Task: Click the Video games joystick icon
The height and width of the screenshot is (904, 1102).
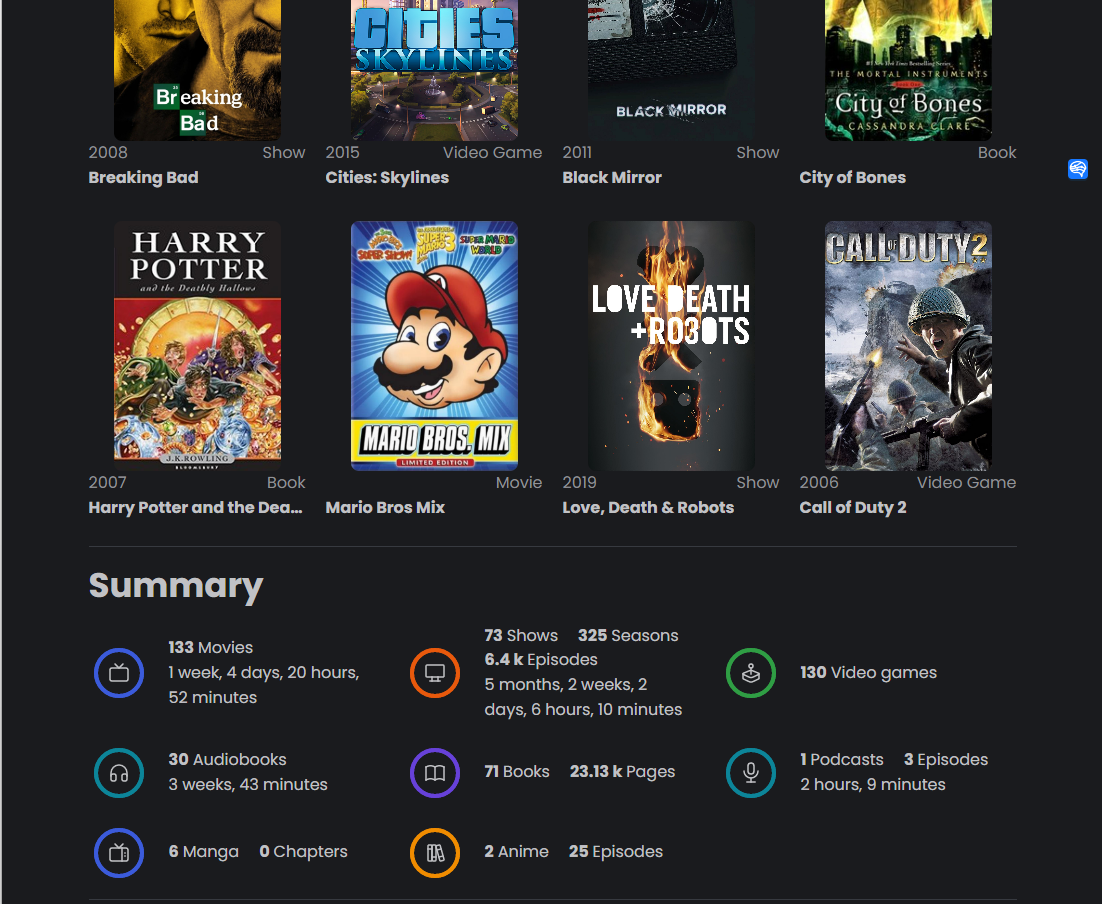Action: tap(751, 673)
